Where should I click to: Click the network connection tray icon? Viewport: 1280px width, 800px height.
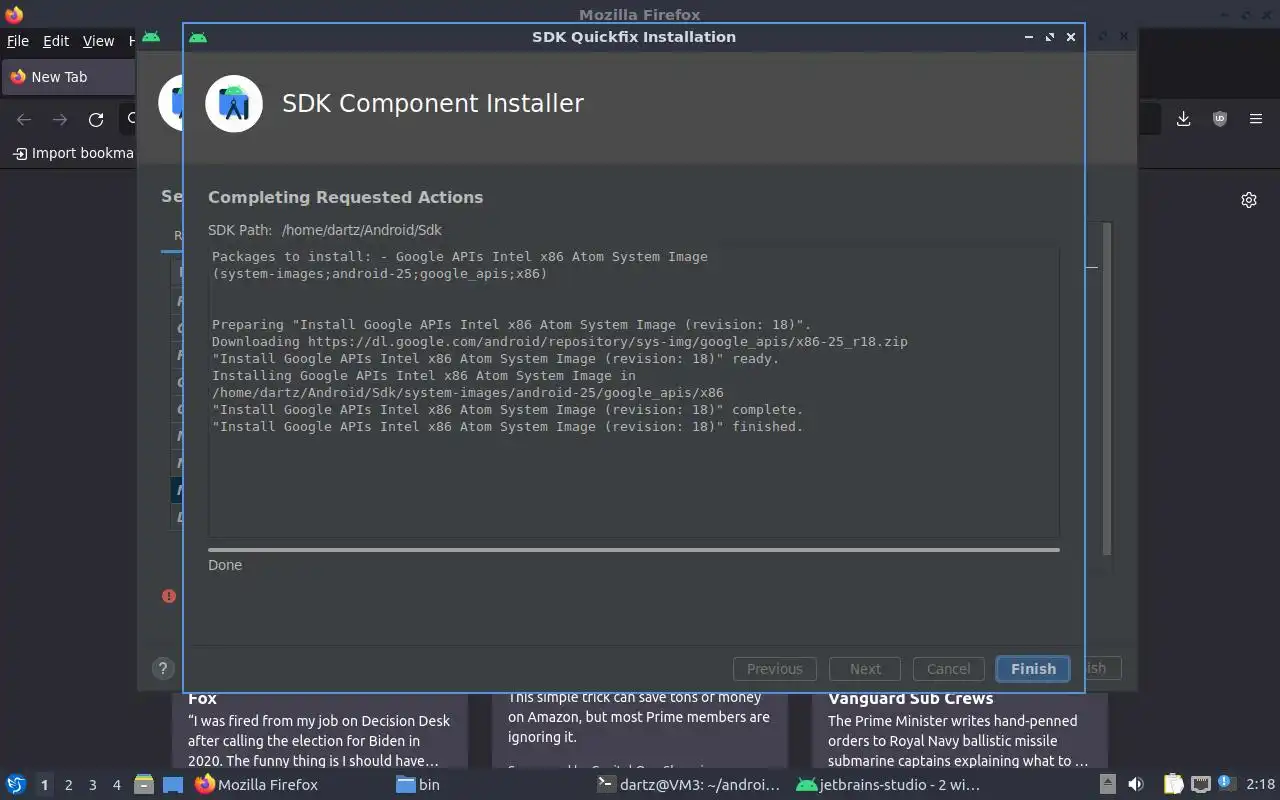tap(1200, 785)
